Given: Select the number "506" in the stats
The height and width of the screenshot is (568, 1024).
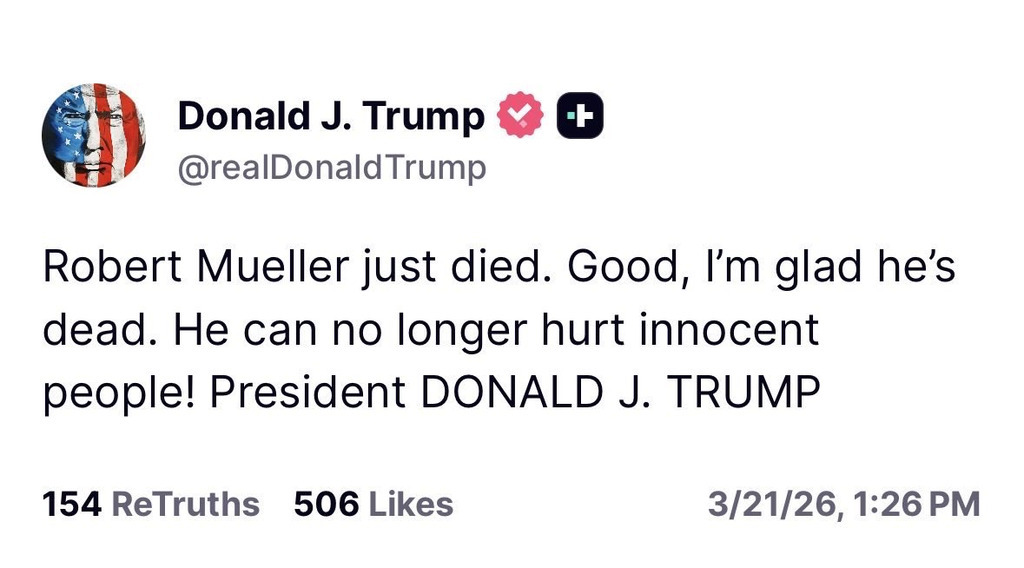Looking at the screenshot, I should click(x=326, y=504).
